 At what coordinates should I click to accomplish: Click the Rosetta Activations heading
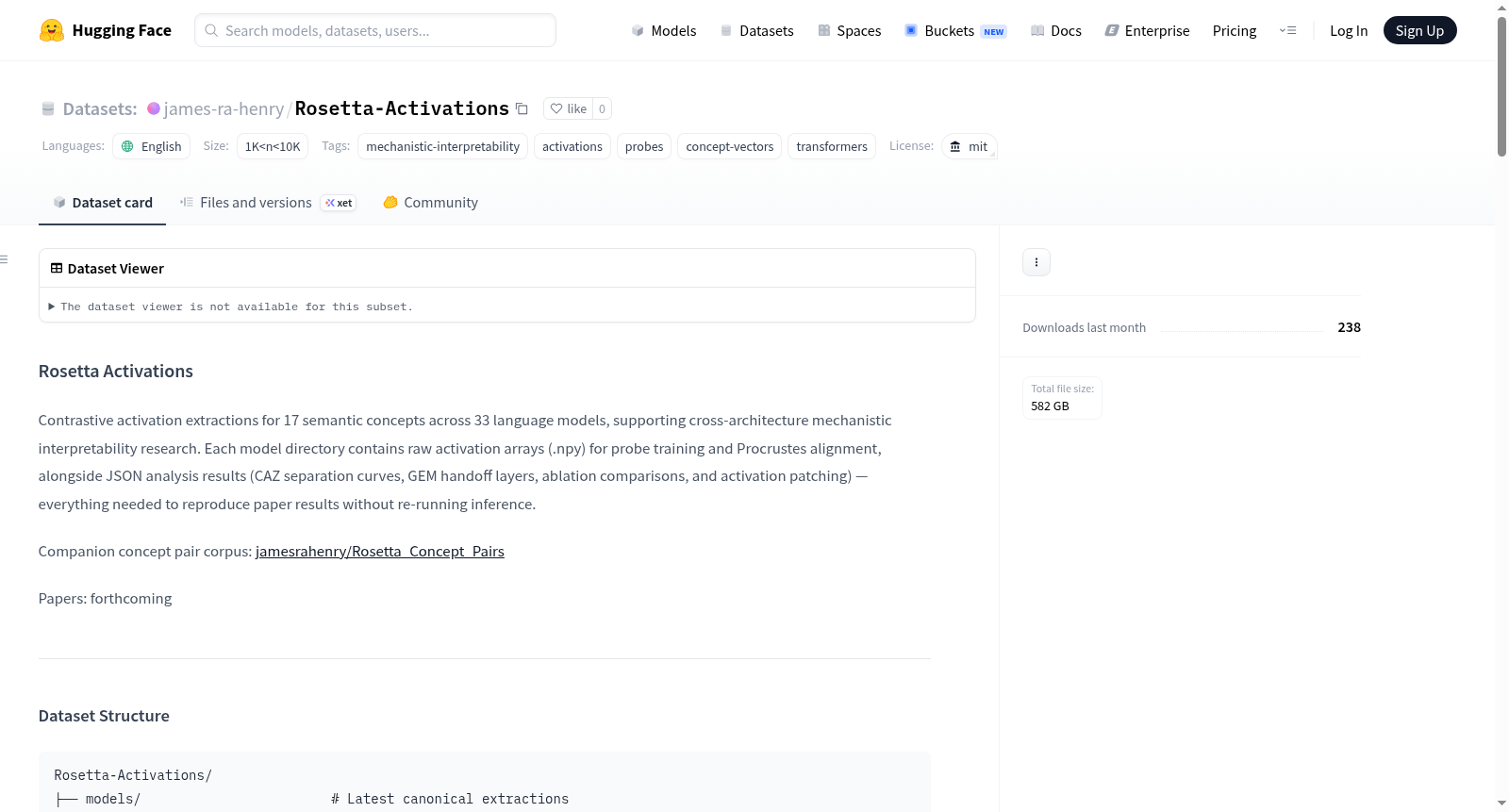(x=116, y=371)
